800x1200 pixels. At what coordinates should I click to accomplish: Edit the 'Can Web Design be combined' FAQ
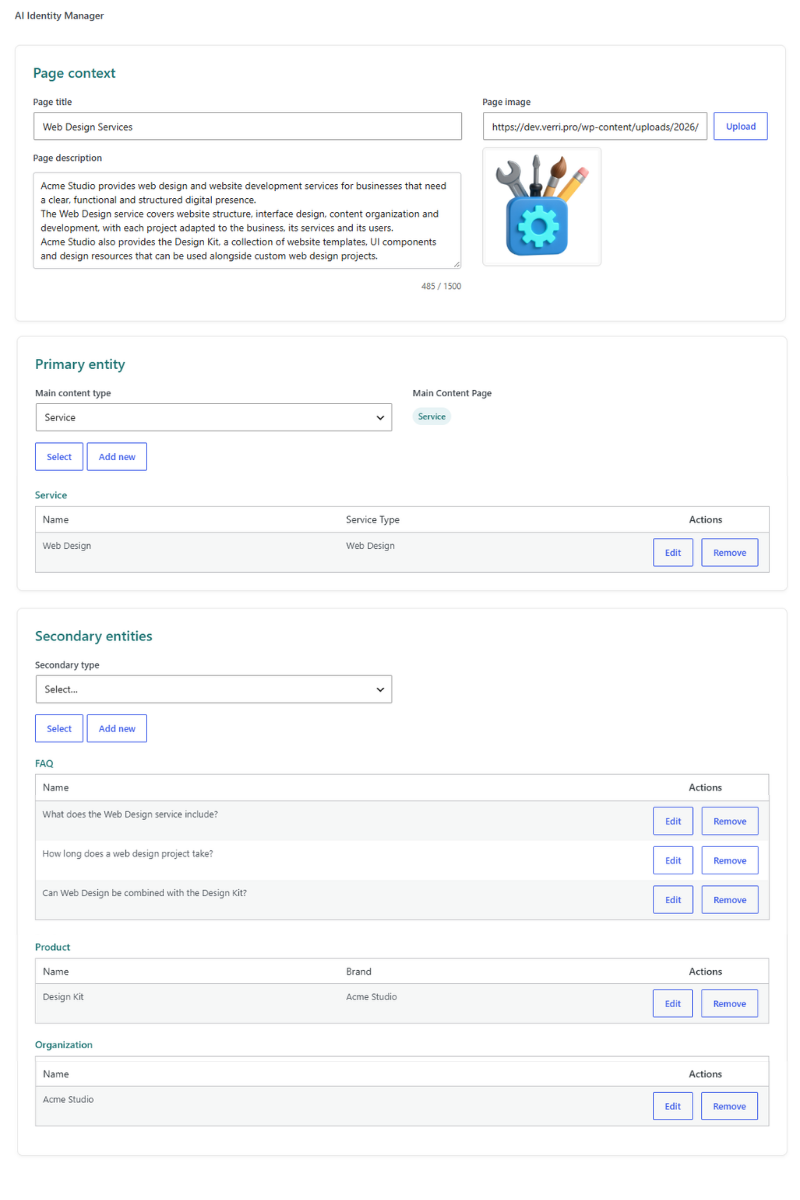click(673, 899)
